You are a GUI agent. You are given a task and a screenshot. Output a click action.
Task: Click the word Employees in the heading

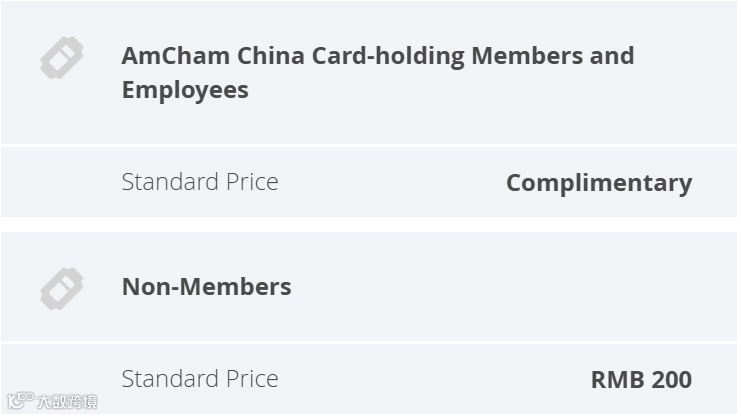tap(185, 90)
